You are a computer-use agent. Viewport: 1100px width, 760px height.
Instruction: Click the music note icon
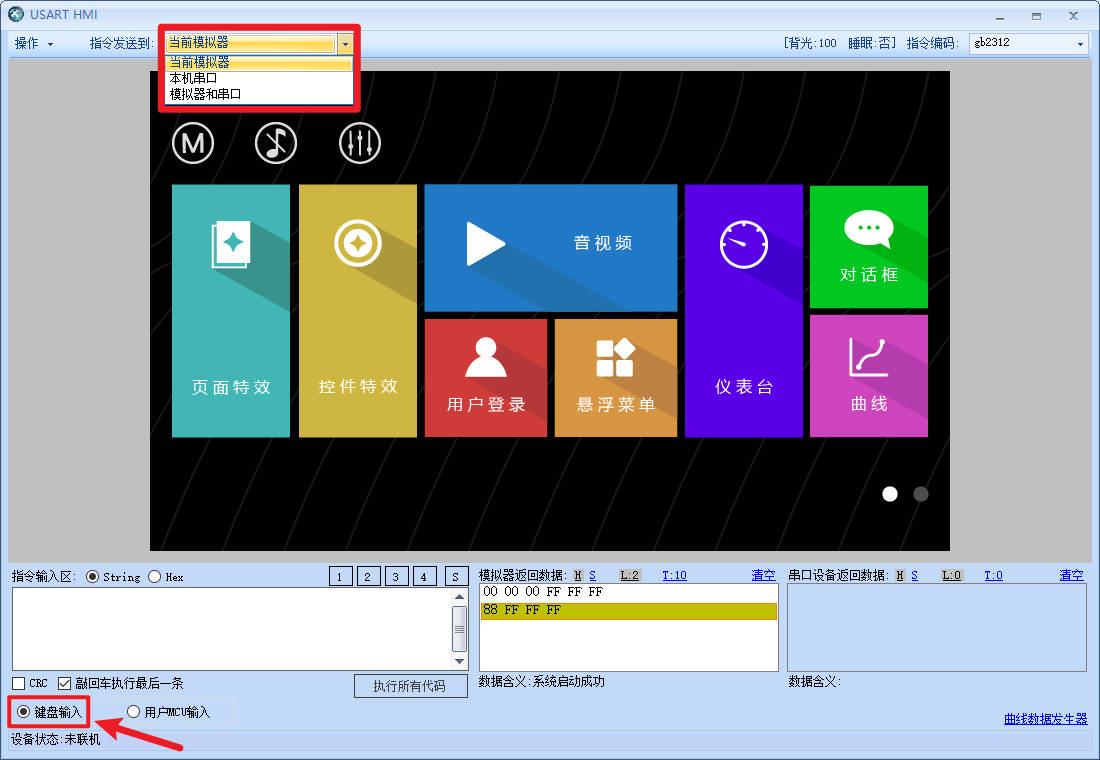276,143
